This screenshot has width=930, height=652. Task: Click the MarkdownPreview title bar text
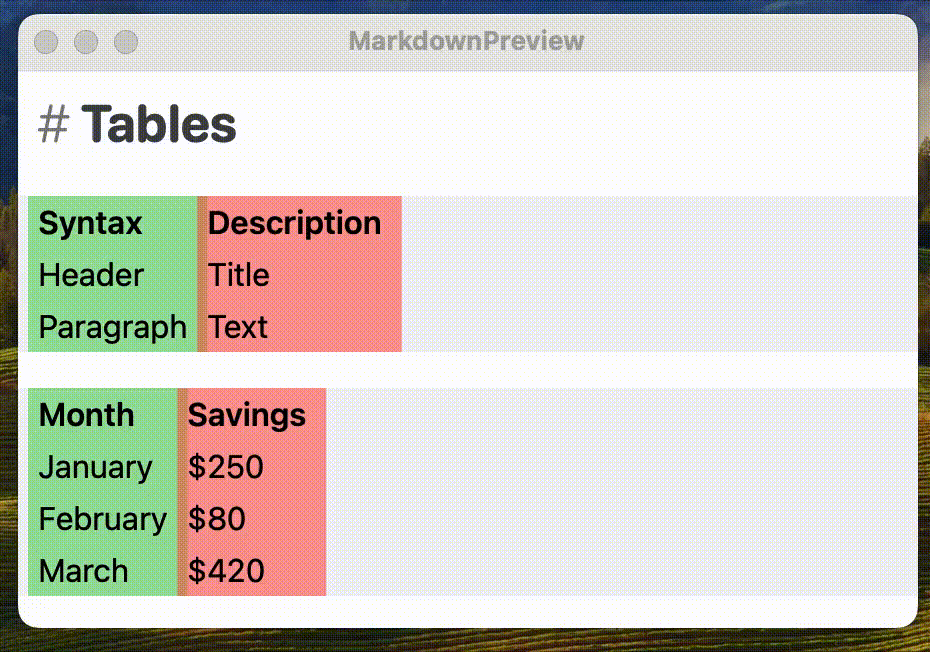point(465,41)
